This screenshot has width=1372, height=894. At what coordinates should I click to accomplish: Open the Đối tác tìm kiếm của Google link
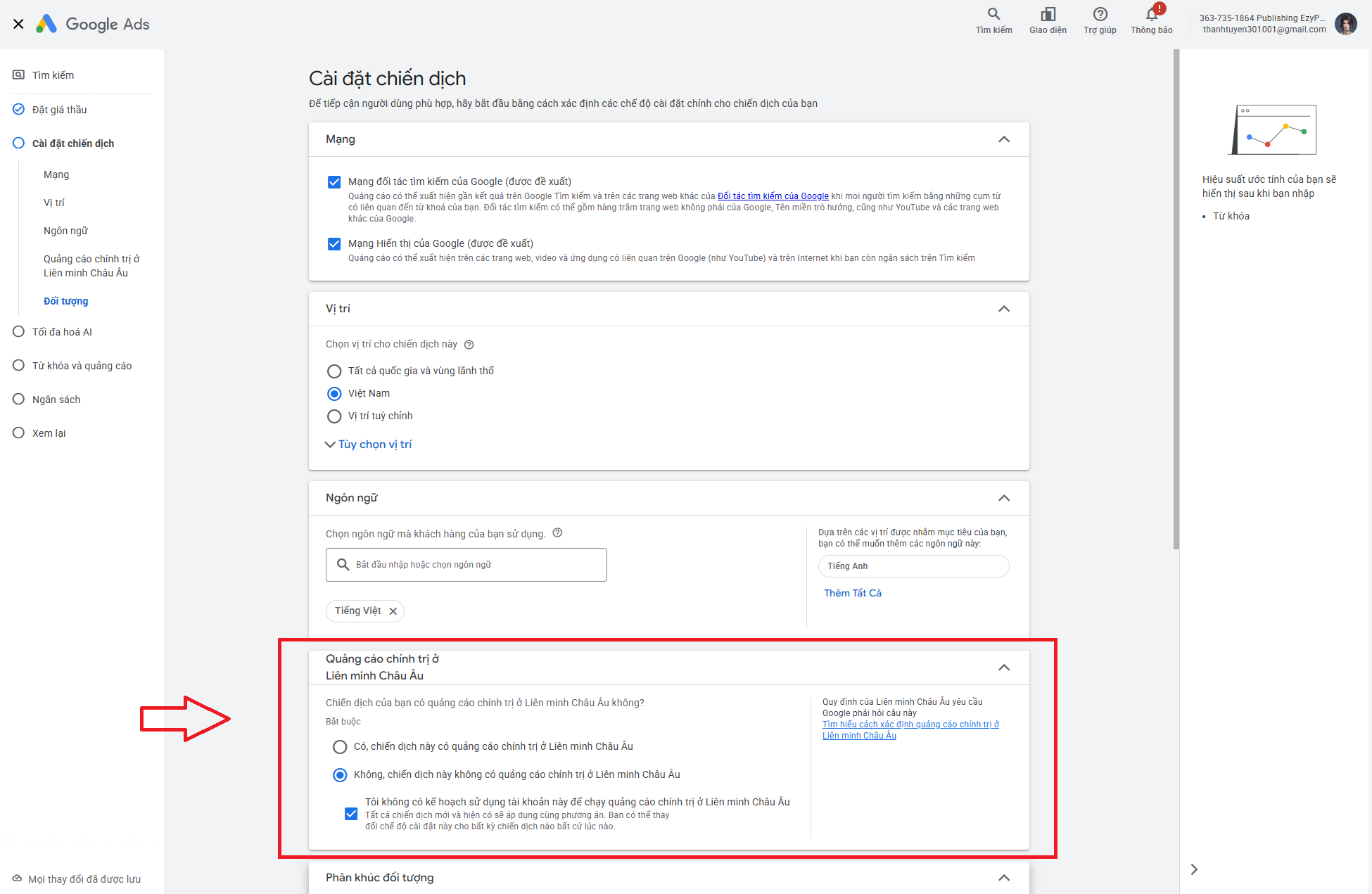pyautogui.click(x=773, y=196)
